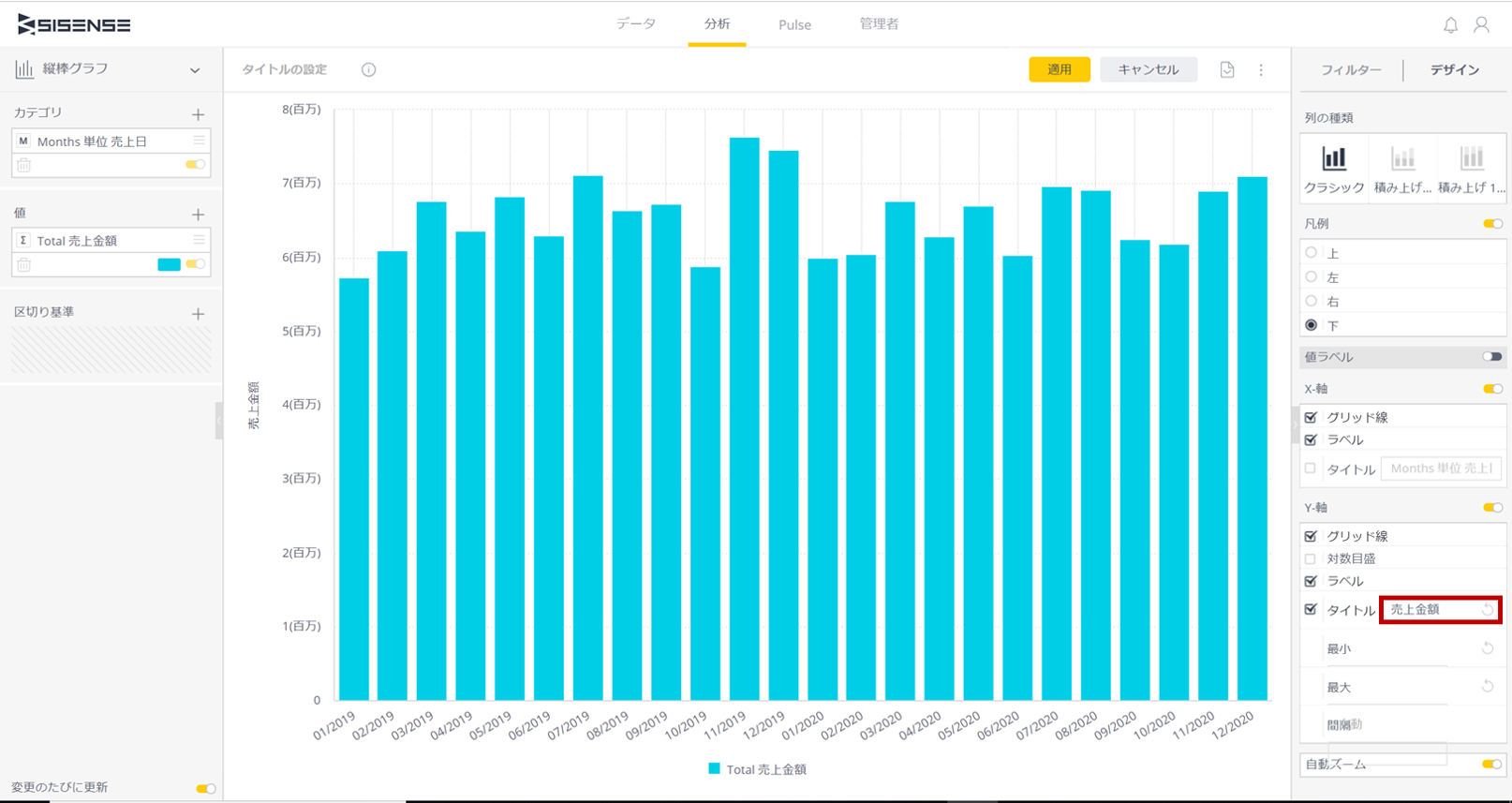The image size is (1512, 803).
Task: Click the M icon on Months field
Action: pyautogui.click(x=23, y=141)
